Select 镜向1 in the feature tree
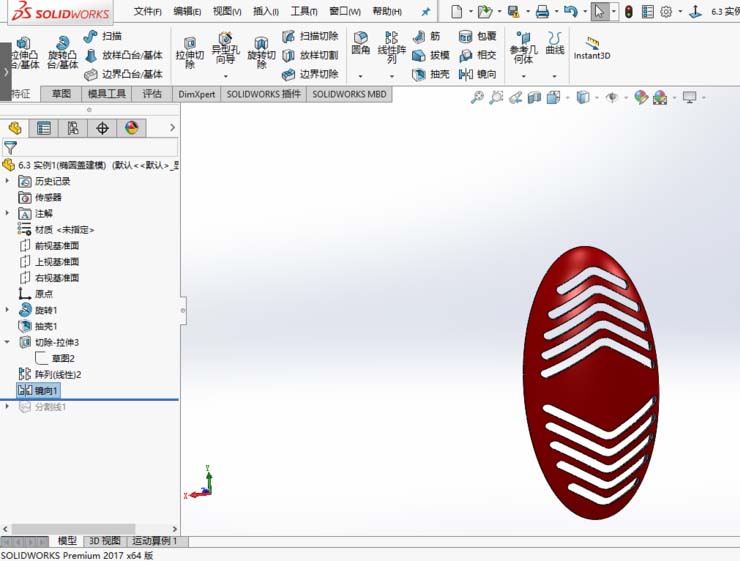 click(38, 391)
